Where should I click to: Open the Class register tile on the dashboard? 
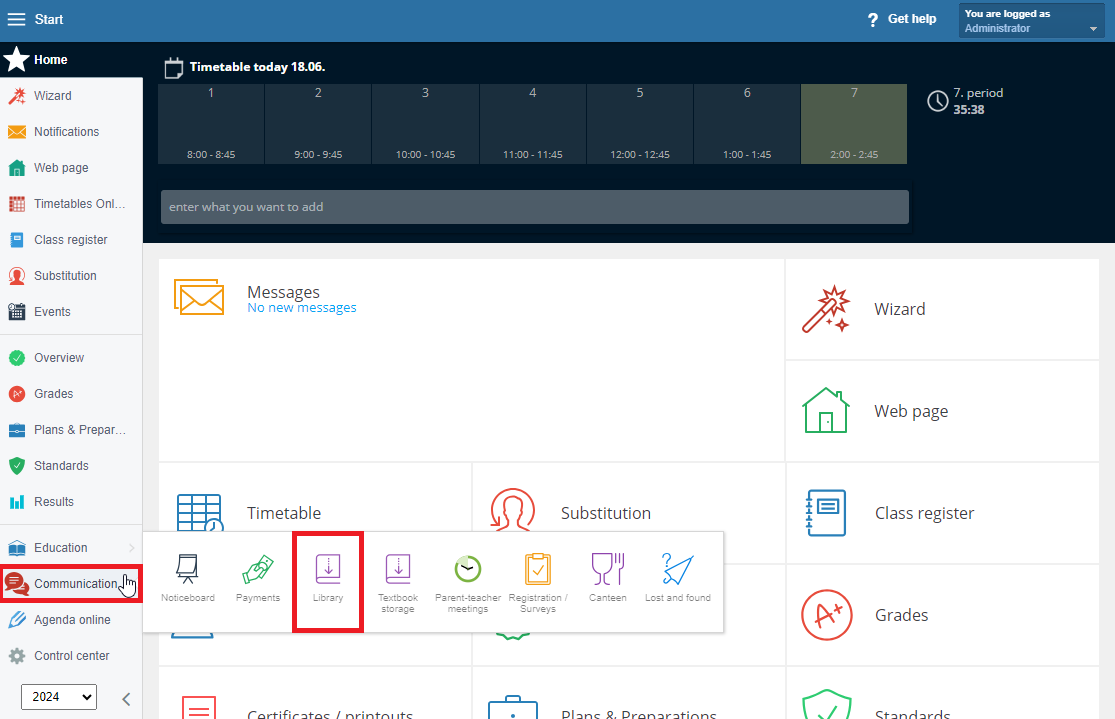tap(942, 513)
